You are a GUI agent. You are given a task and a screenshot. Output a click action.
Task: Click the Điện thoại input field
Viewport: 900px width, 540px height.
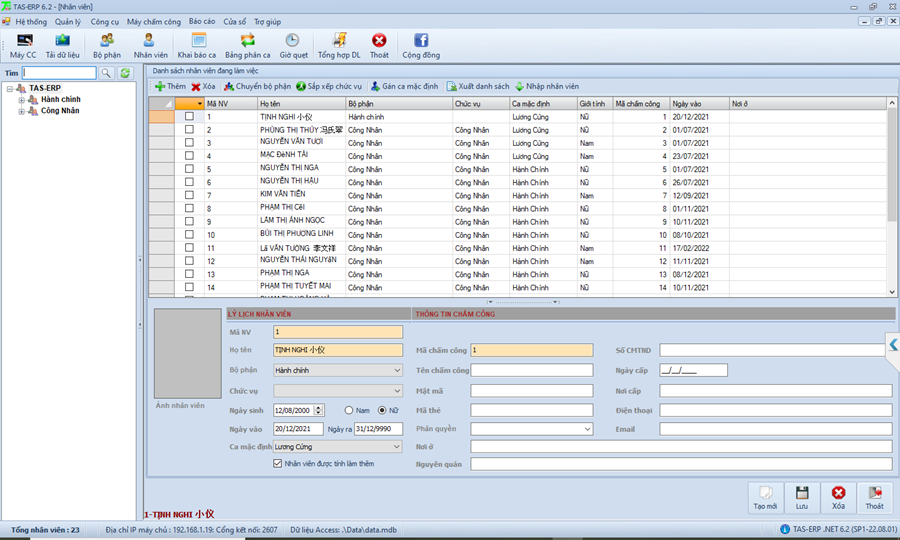pyautogui.click(x=775, y=410)
